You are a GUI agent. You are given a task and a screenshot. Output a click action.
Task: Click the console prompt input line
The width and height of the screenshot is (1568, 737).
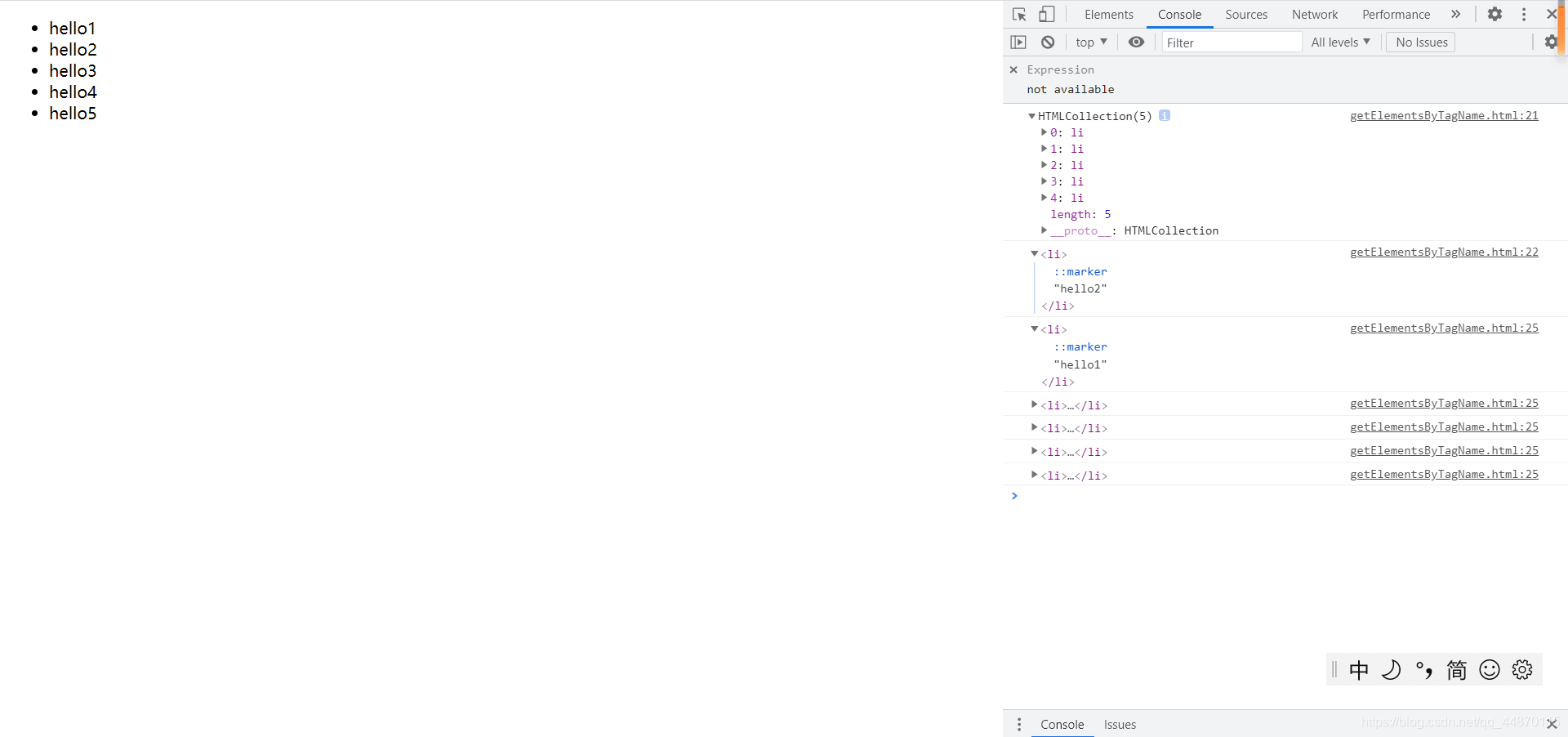pos(1285,495)
